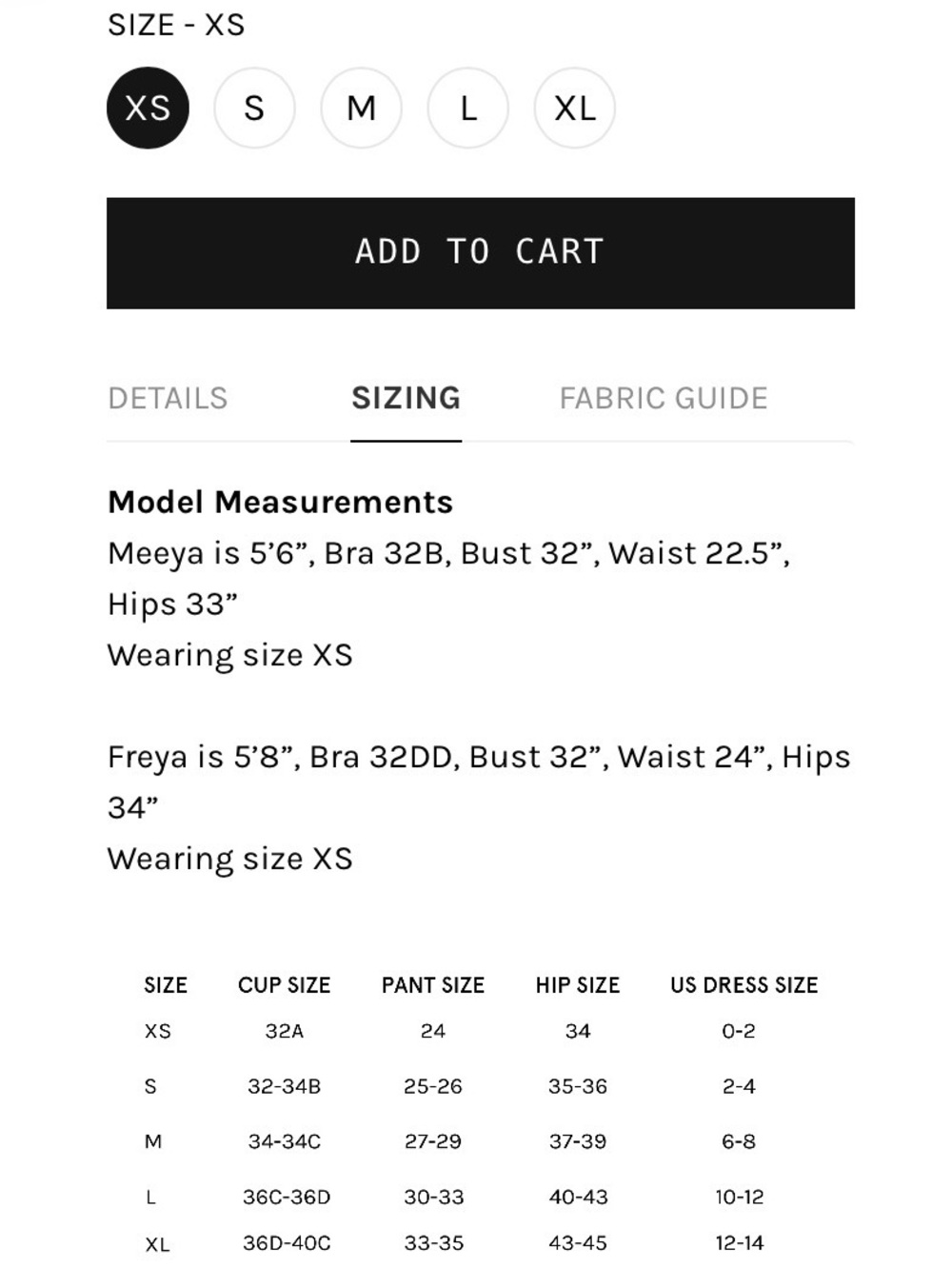Screen dimensions: 952x1268
Task: Click the SIZE - XS label
Action: tap(177, 25)
